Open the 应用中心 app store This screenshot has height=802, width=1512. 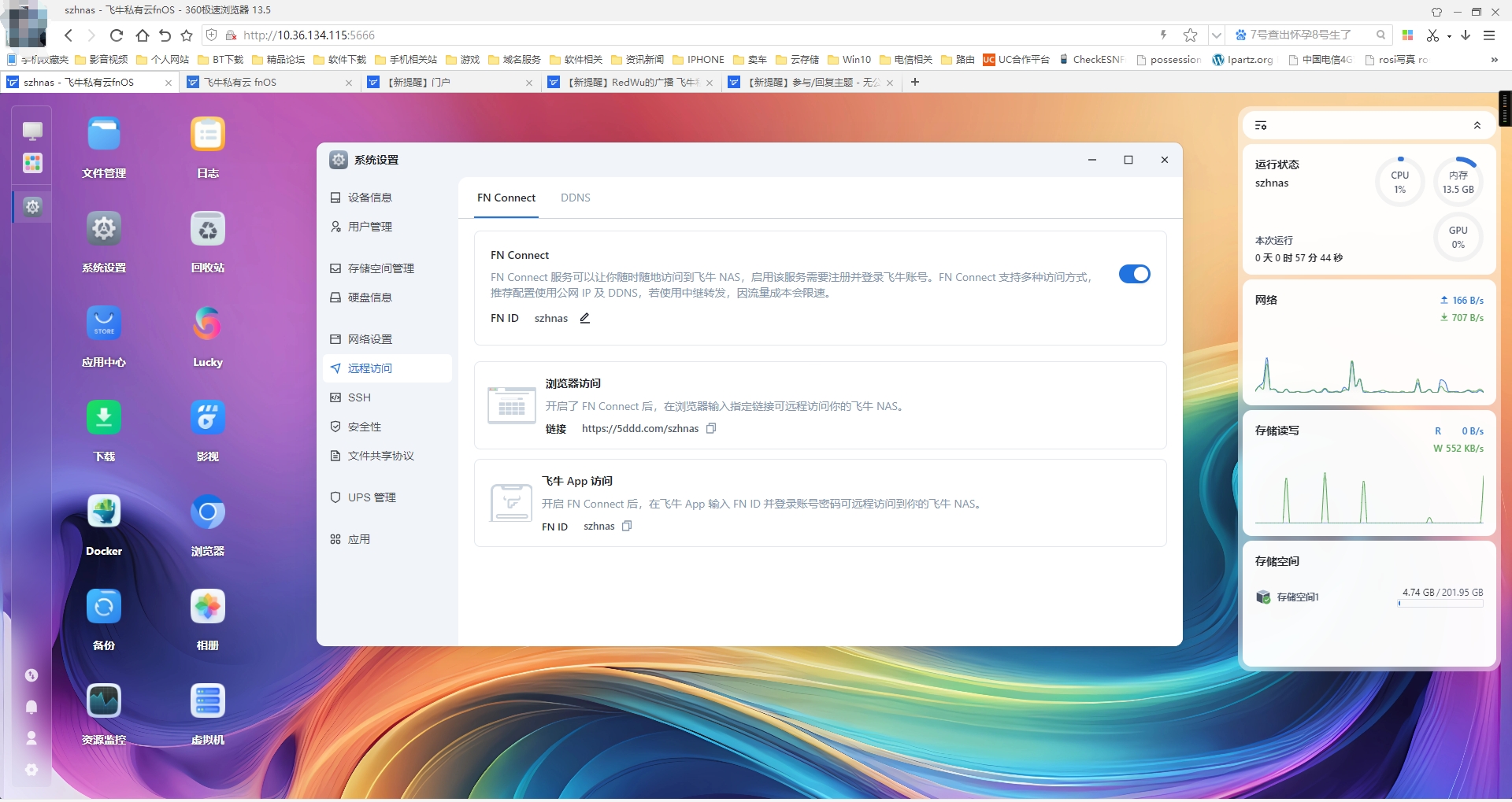pyautogui.click(x=104, y=323)
